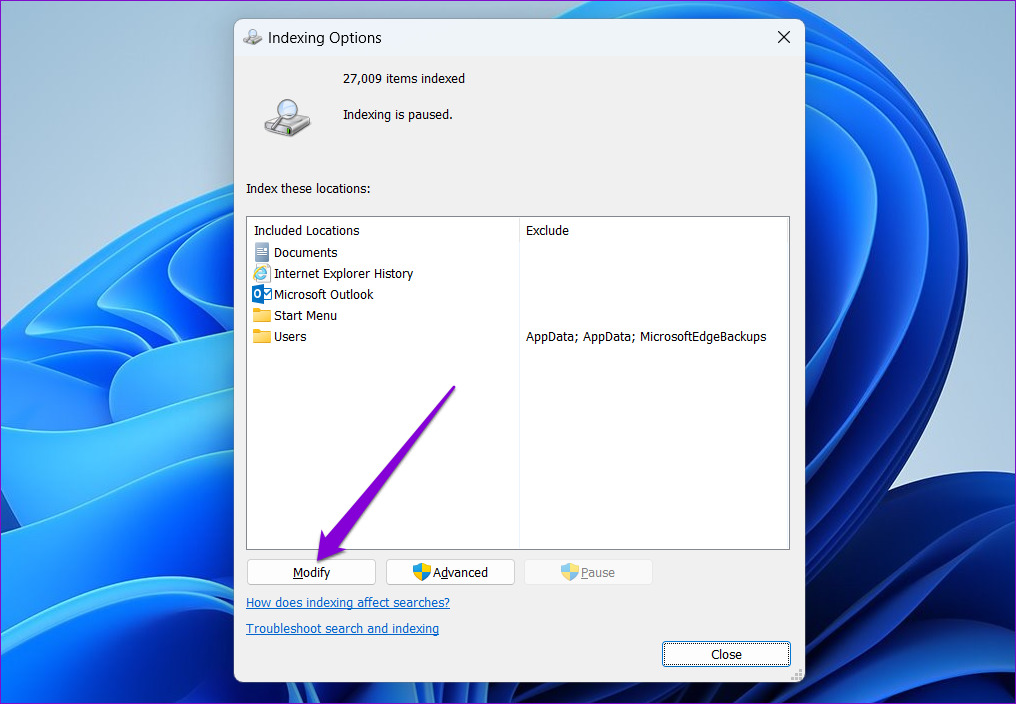Select the AppData exclusions entry for Users
1016x704 pixels.
coord(646,337)
